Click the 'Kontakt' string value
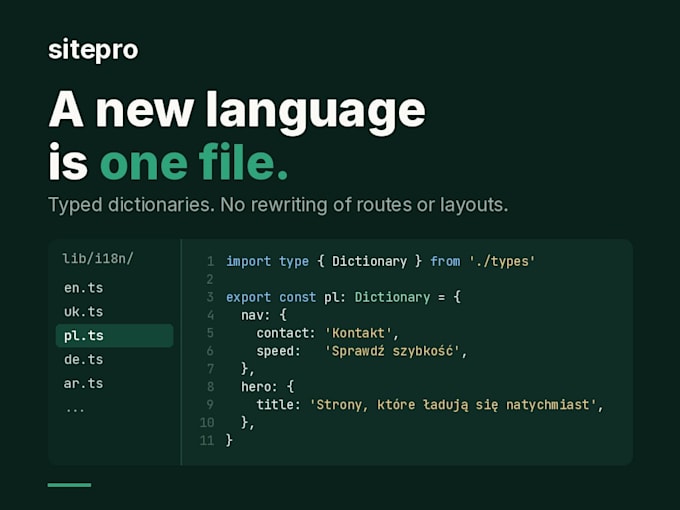The width and height of the screenshot is (680, 510). (x=358, y=333)
